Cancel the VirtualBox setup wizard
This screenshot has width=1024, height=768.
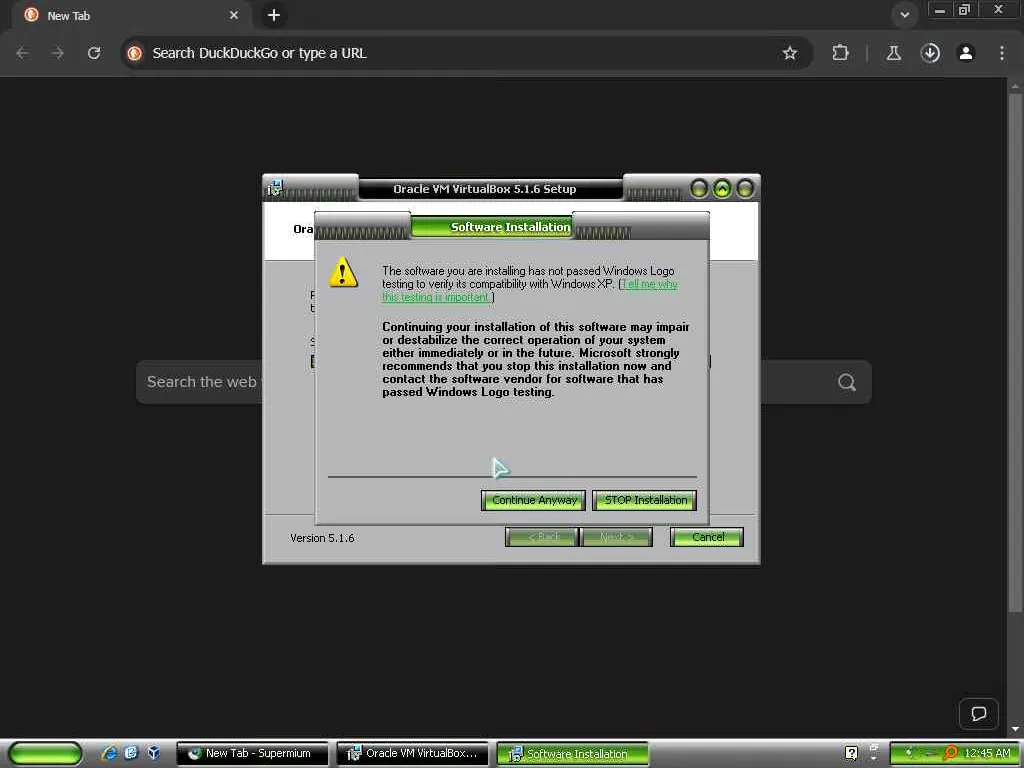707,537
